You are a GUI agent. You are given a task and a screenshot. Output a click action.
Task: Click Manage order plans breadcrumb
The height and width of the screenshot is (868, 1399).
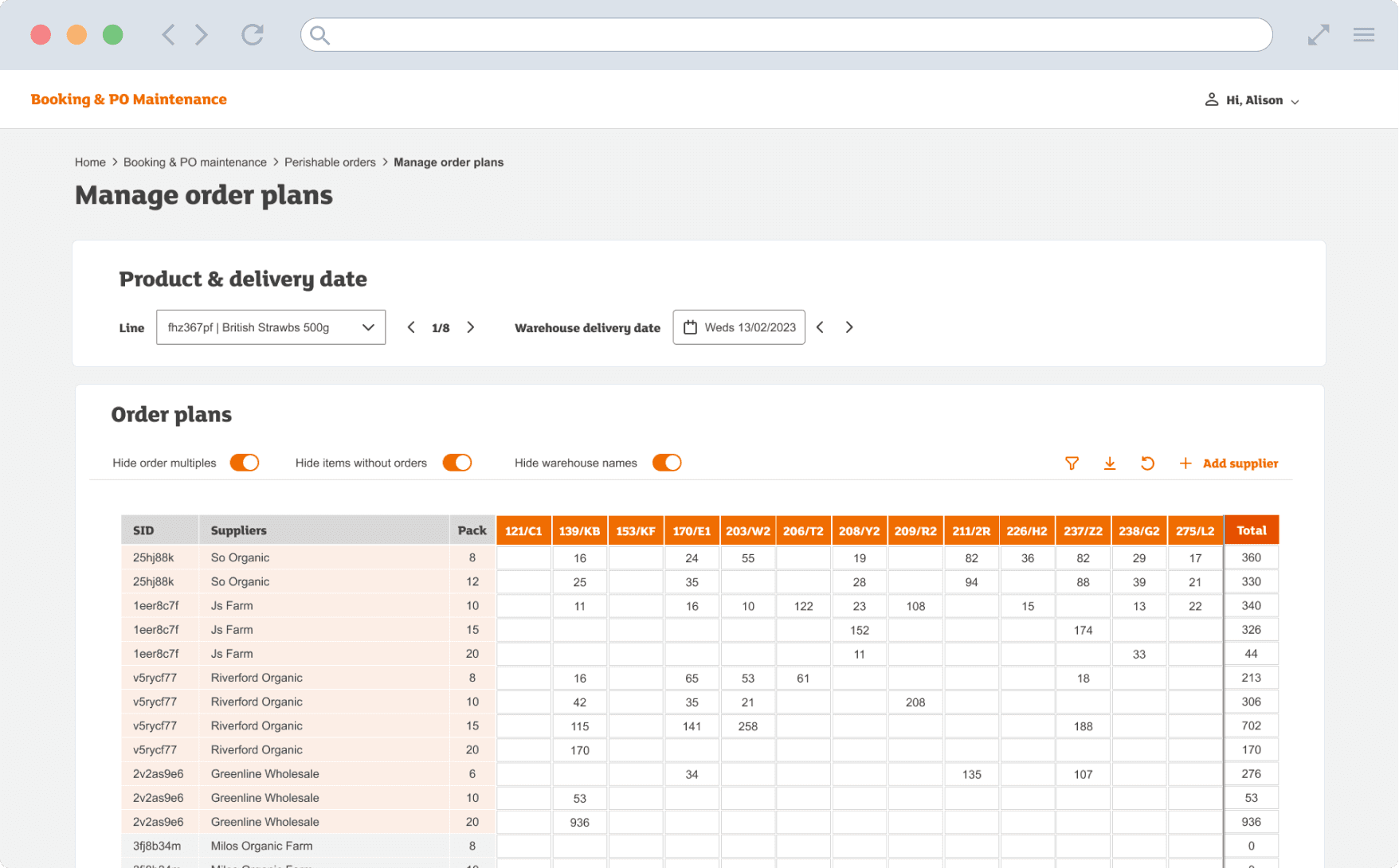(x=449, y=162)
